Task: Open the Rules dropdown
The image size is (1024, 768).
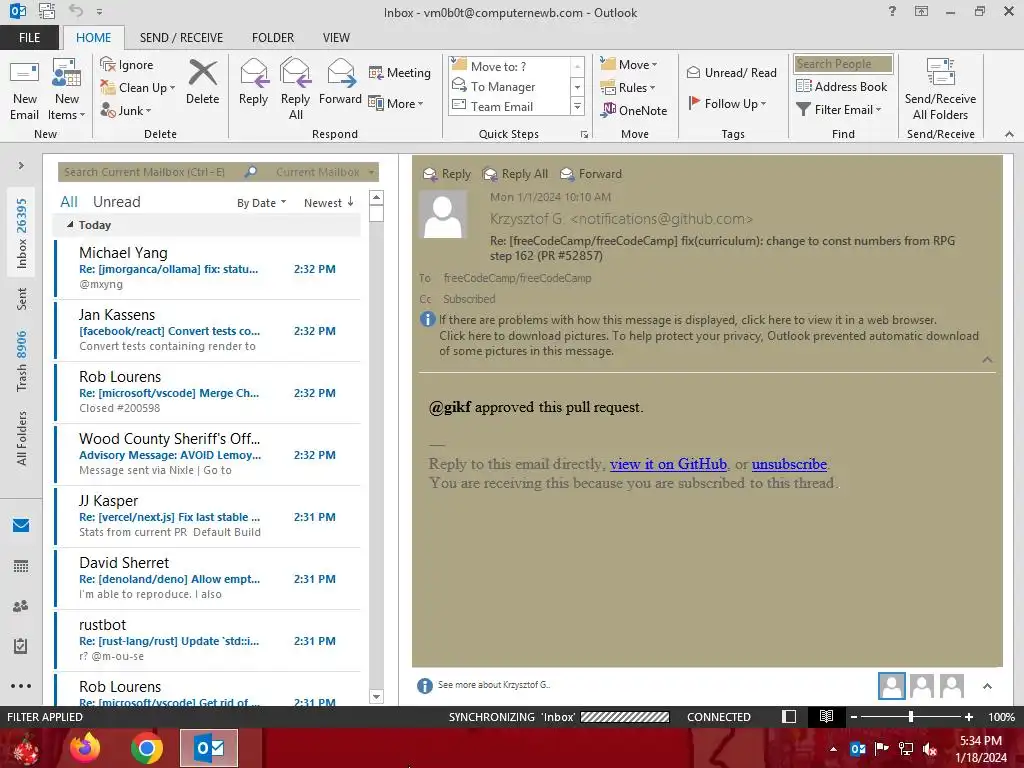Action: pyautogui.click(x=628, y=88)
